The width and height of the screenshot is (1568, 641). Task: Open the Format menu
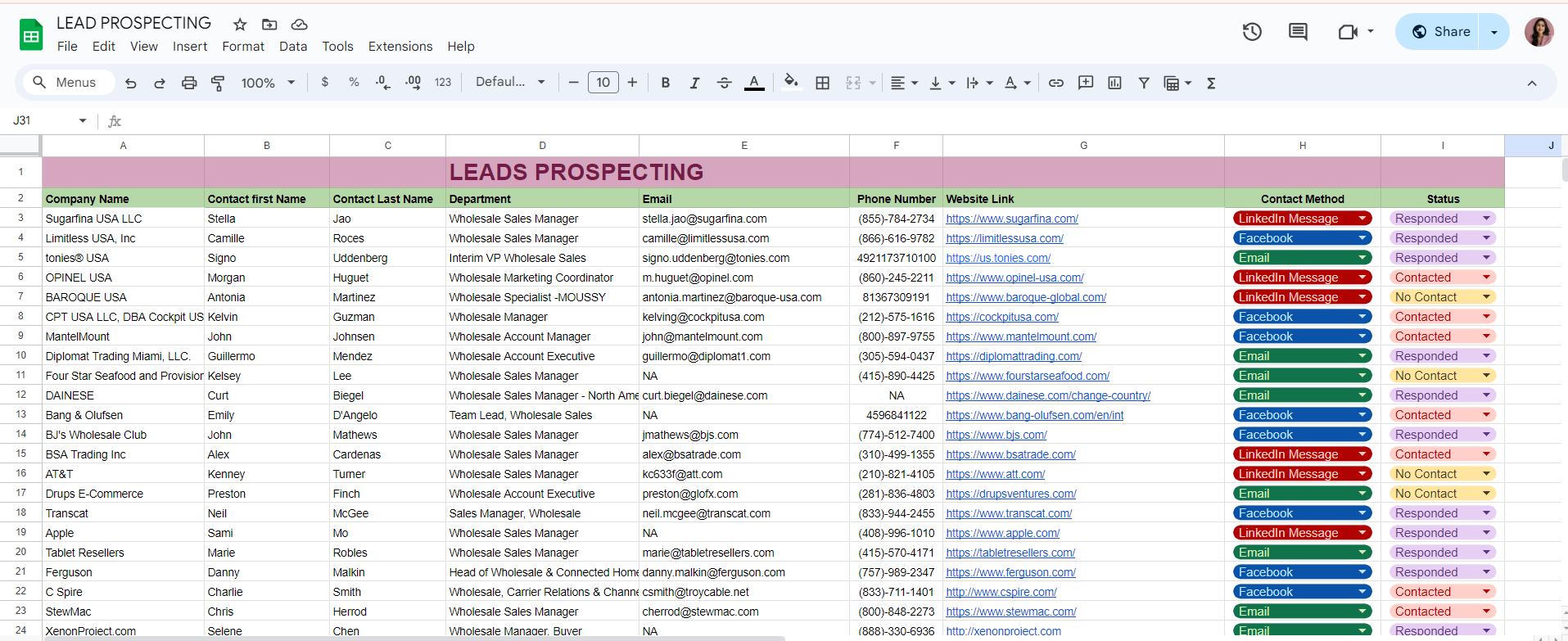tap(243, 47)
